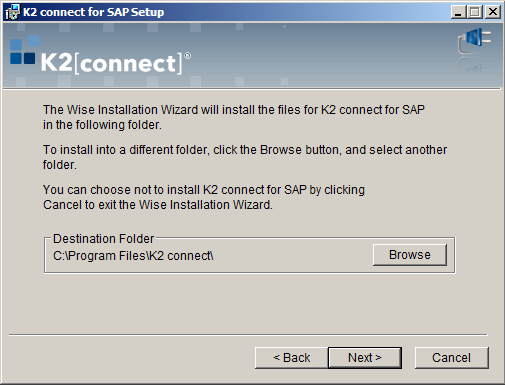The height and width of the screenshot is (385, 505).
Task: Continue the installation with Next
Action: (x=365, y=358)
